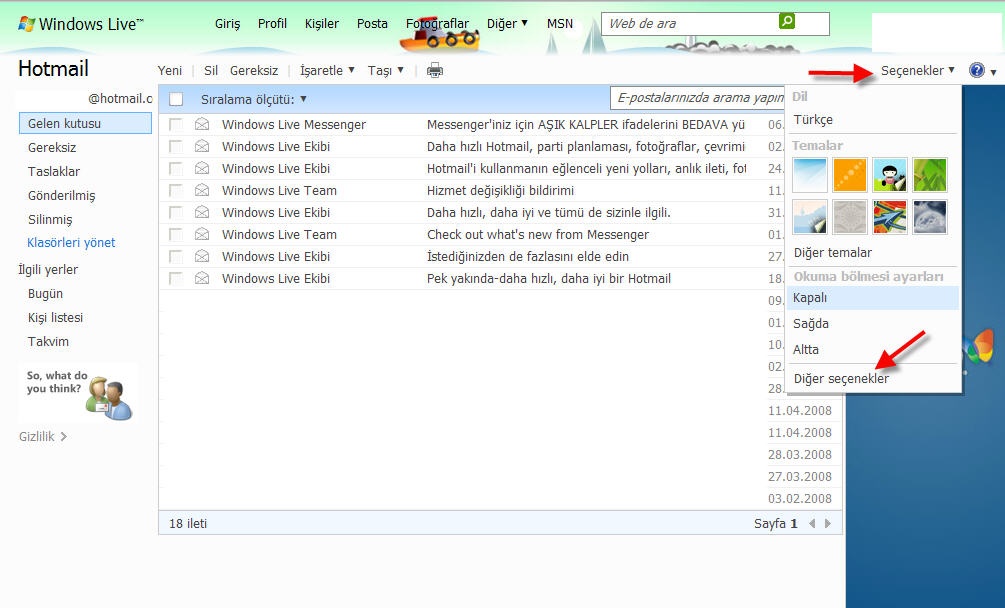Select the dark blue cloudy theme swatch

[930, 217]
